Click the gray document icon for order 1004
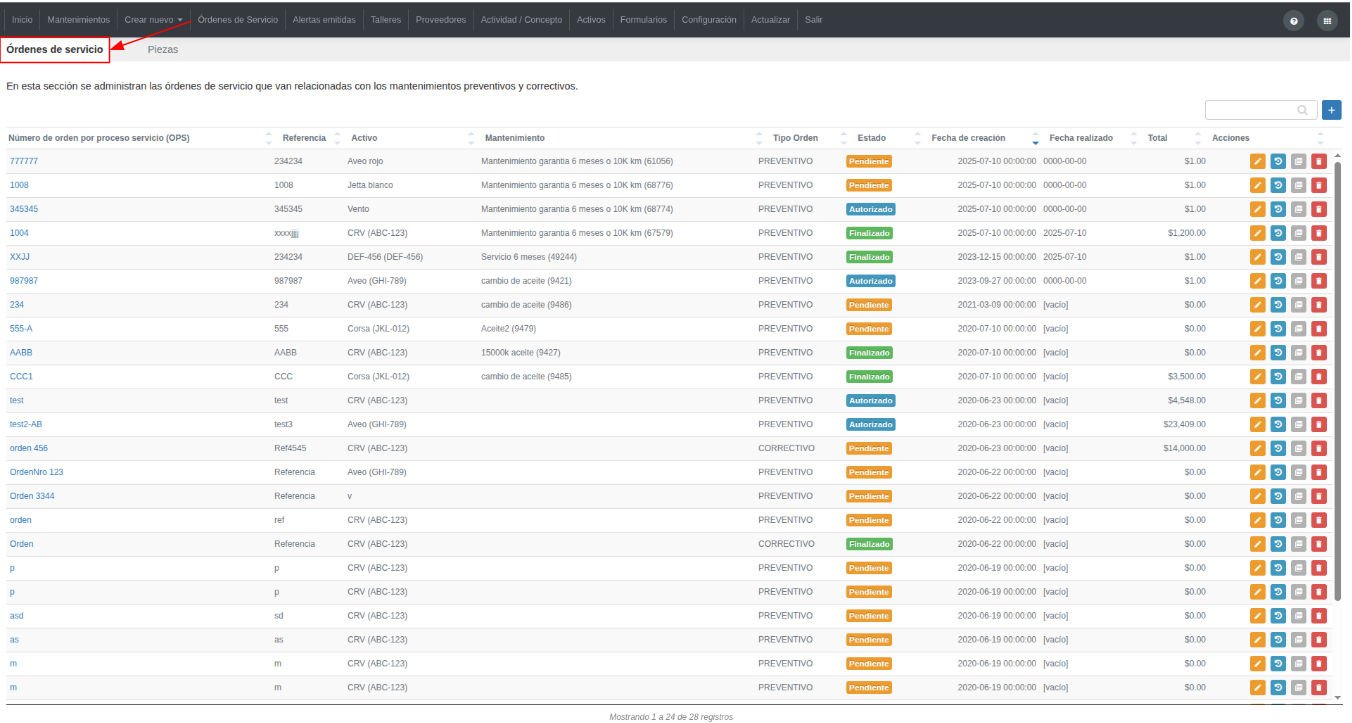 (x=1298, y=233)
